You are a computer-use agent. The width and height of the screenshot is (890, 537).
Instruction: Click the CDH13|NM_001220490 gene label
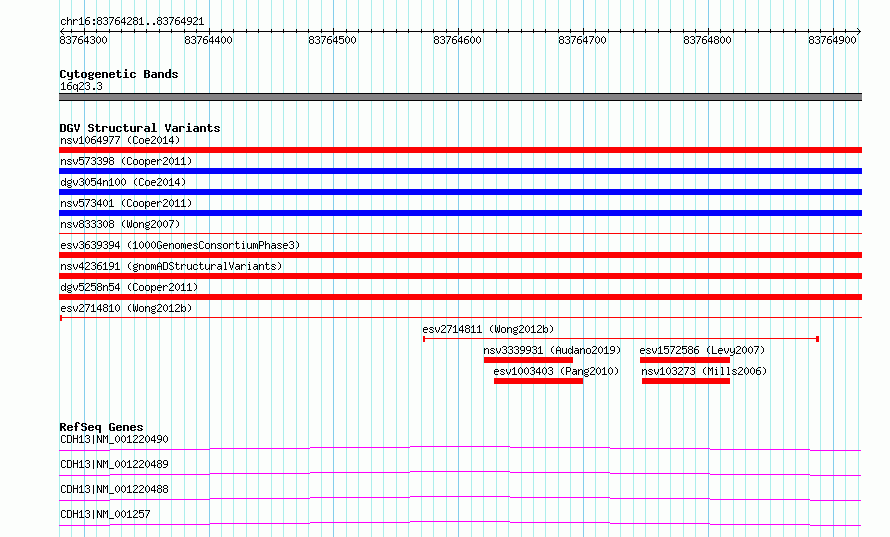pos(114,439)
